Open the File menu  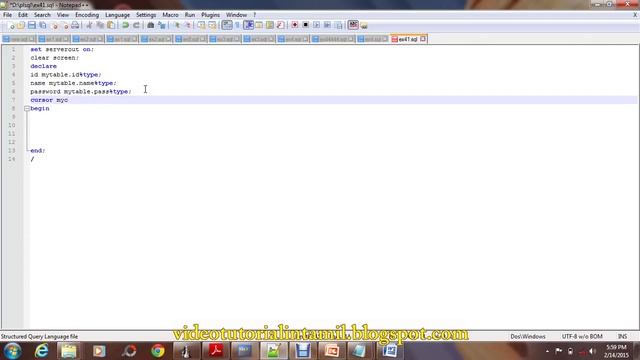tap(7, 15)
